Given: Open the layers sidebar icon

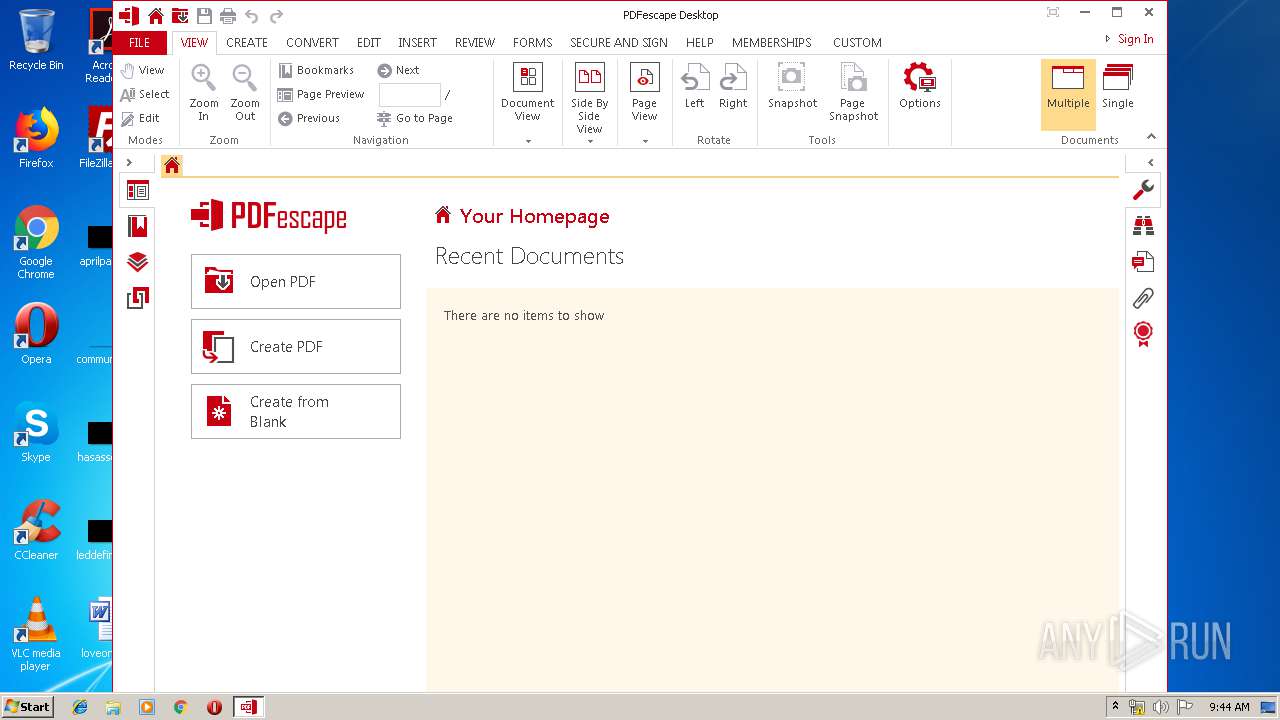Looking at the screenshot, I should coord(137,262).
